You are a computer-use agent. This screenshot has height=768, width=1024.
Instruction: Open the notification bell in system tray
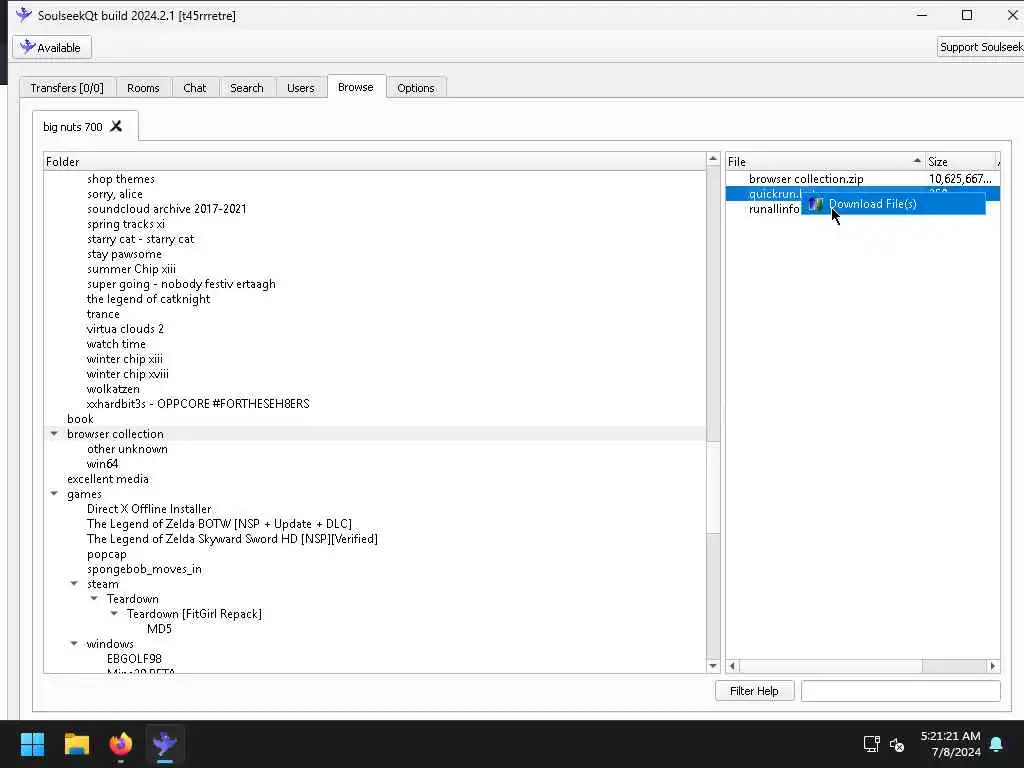(997, 744)
